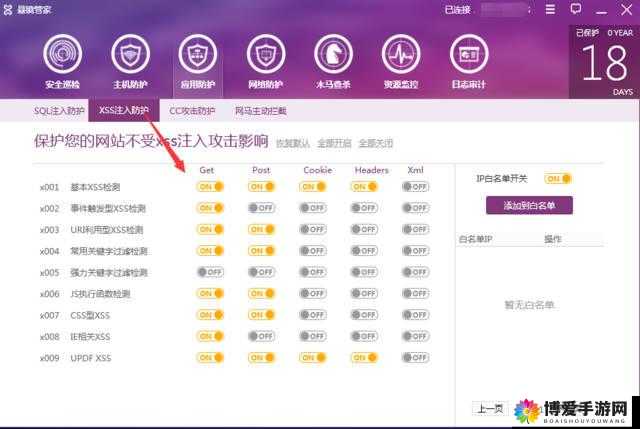Viewport: 640px width, 429px height.
Task: Enable x004 Headers switch
Action: click(x=364, y=251)
